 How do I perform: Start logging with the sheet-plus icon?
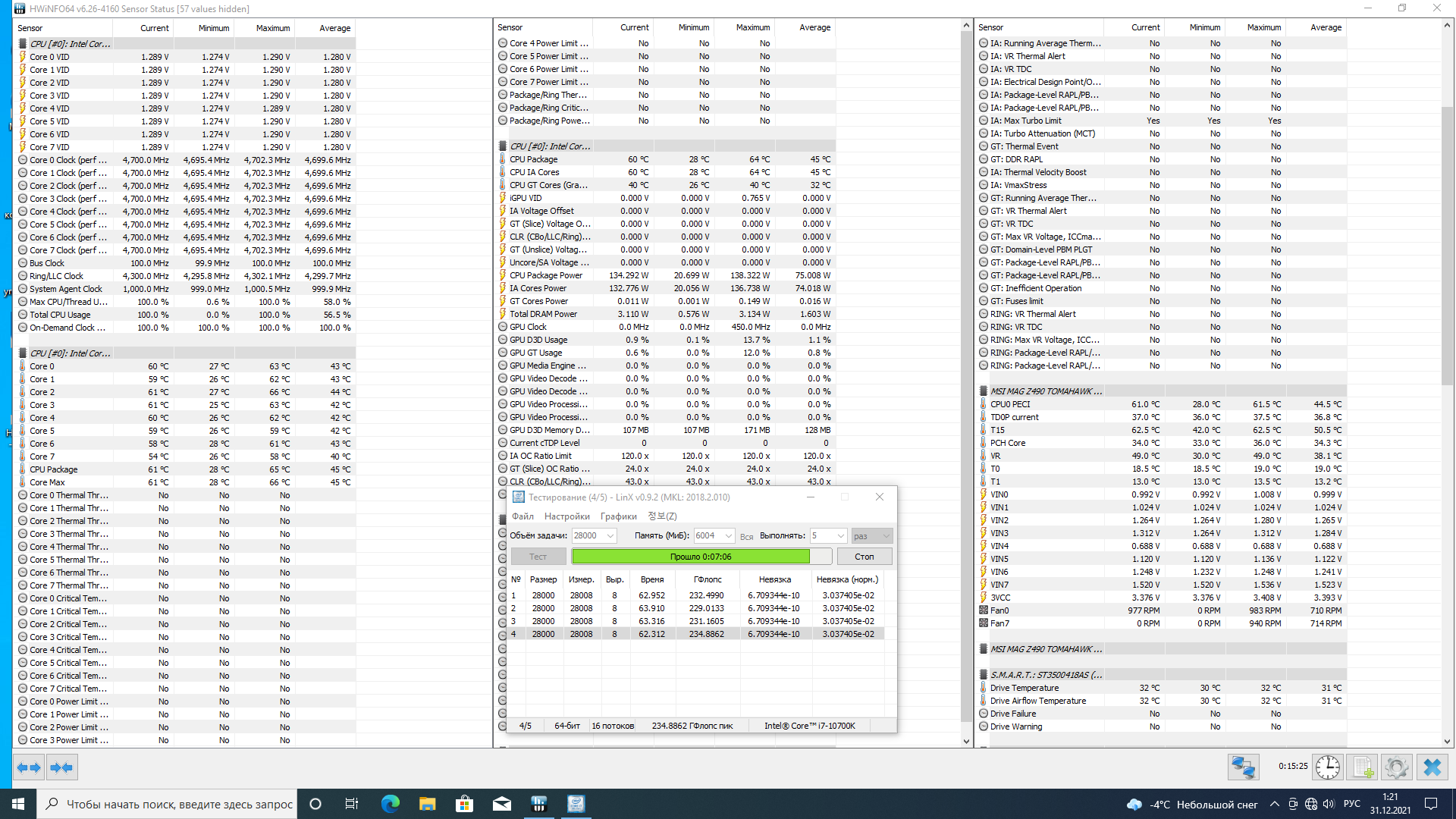pos(1362,767)
